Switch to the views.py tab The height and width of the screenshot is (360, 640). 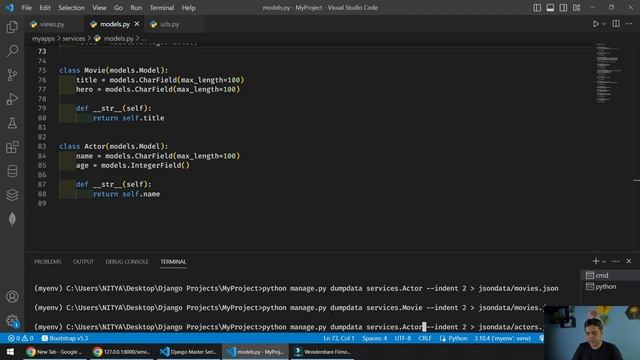(x=53, y=24)
